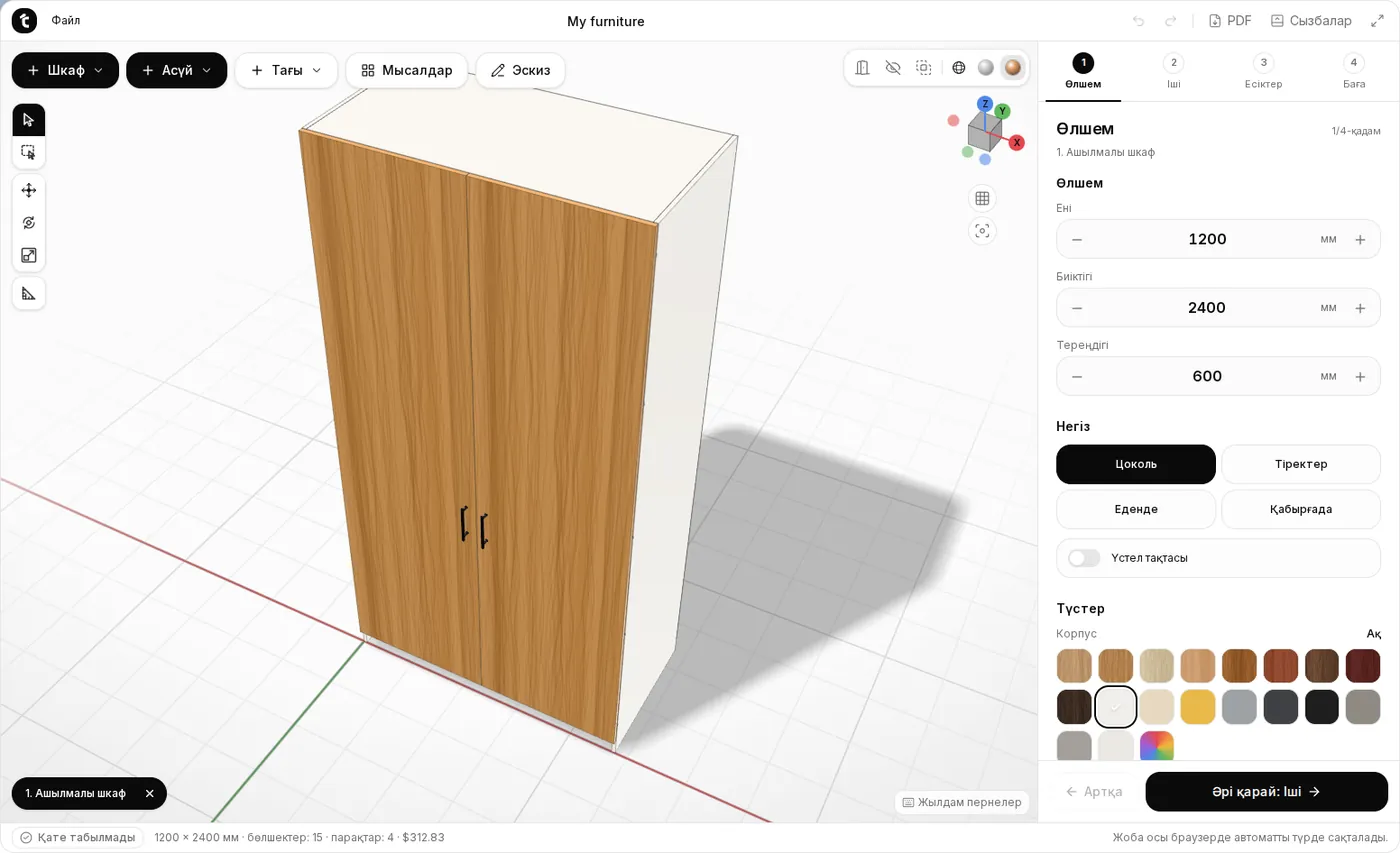Choose the selected white corpus swatch
Viewport: 1400px width, 853px height.
(x=1116, y=707)
